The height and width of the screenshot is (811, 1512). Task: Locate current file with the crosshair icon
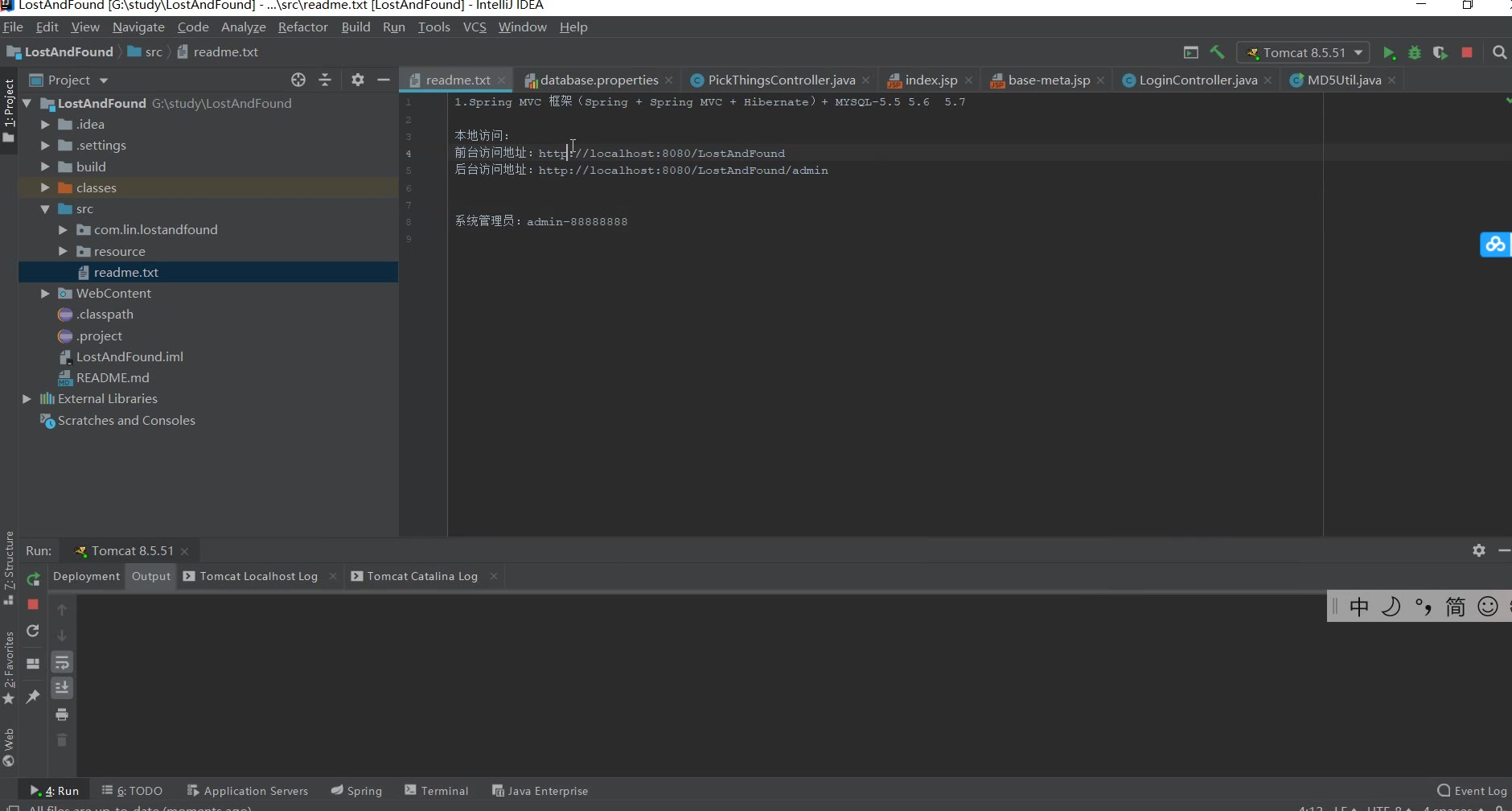coord(298,80)
